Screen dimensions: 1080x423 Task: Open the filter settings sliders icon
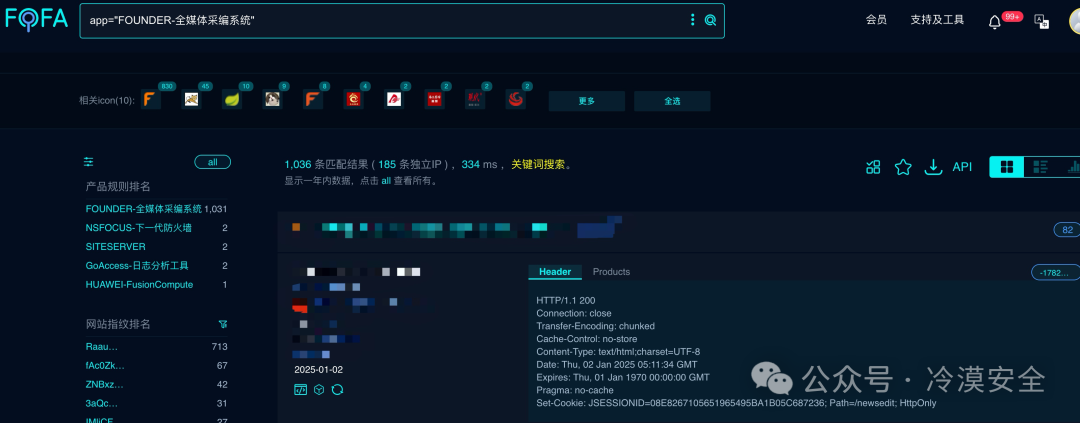point(89,162)
